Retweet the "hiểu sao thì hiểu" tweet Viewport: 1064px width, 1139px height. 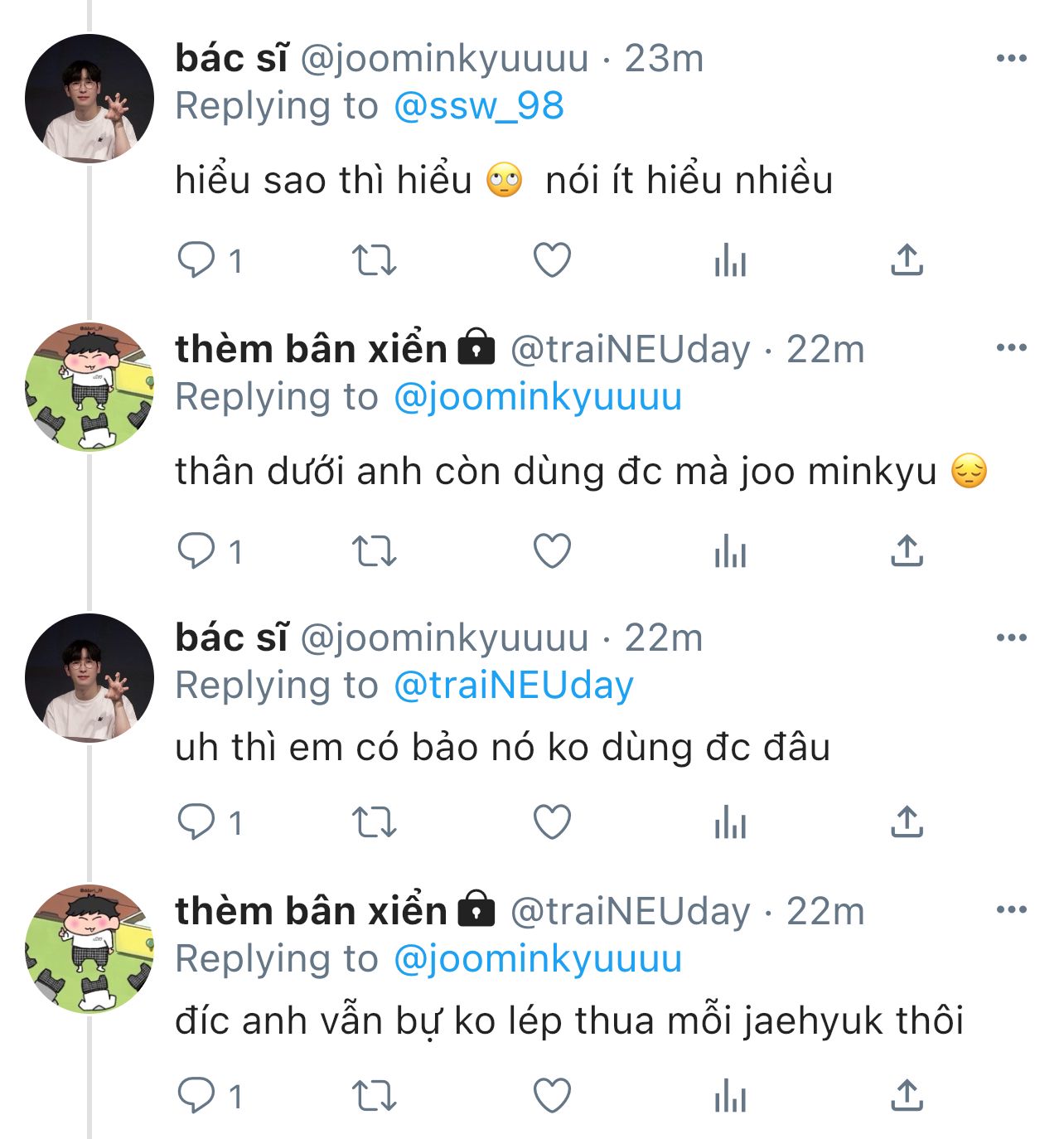click(x=375, y=260)
